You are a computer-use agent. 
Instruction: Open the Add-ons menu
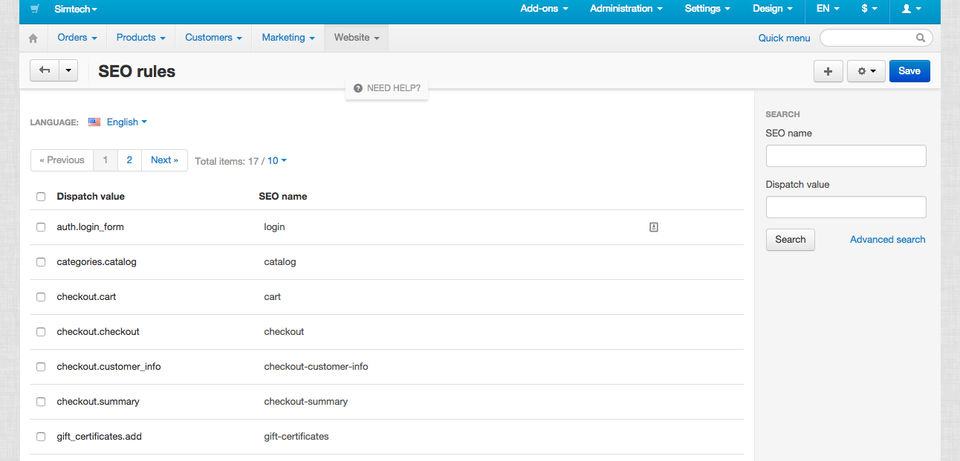tap(544, 9)
